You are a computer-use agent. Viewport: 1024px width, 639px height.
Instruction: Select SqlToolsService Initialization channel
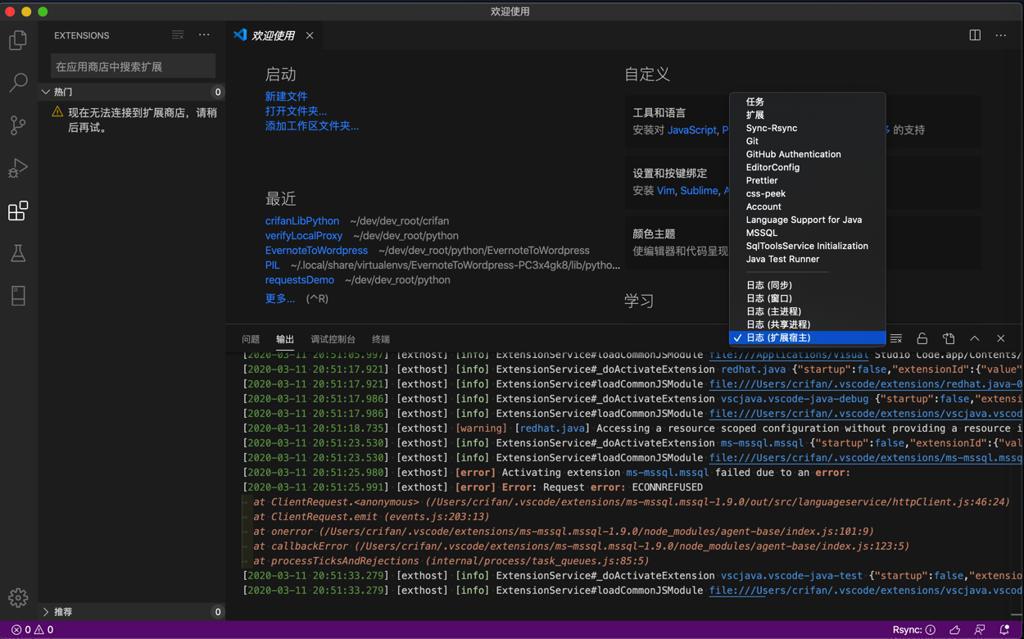point(807,246)
